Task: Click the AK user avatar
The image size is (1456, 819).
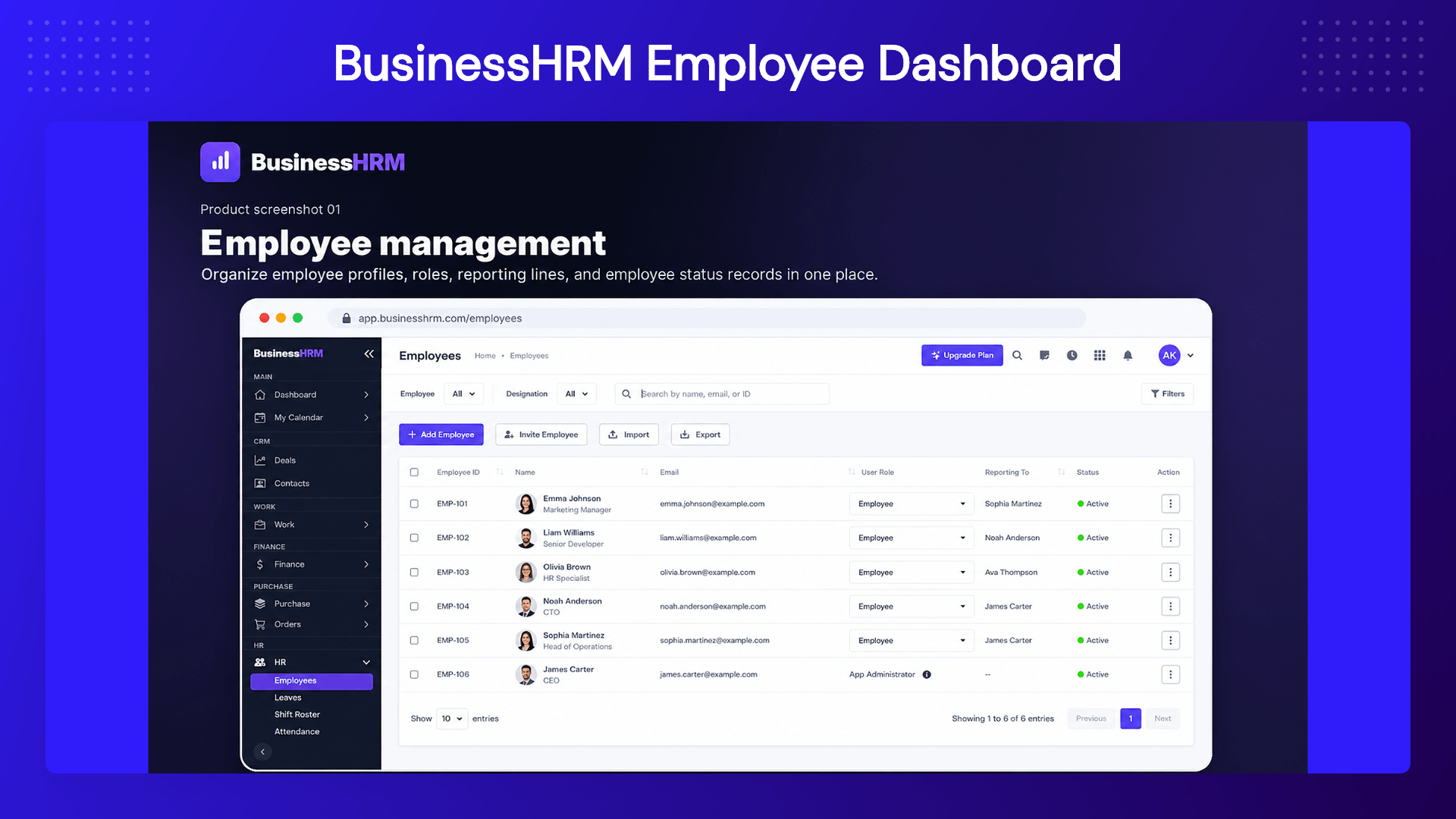Action: [1169, 355]
